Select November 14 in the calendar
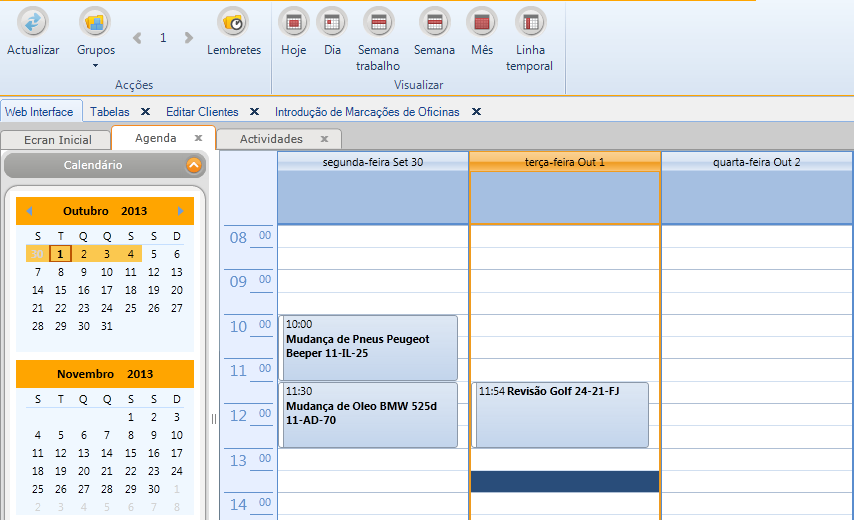Viewport: 854px width, 520px height. point(107,453)
